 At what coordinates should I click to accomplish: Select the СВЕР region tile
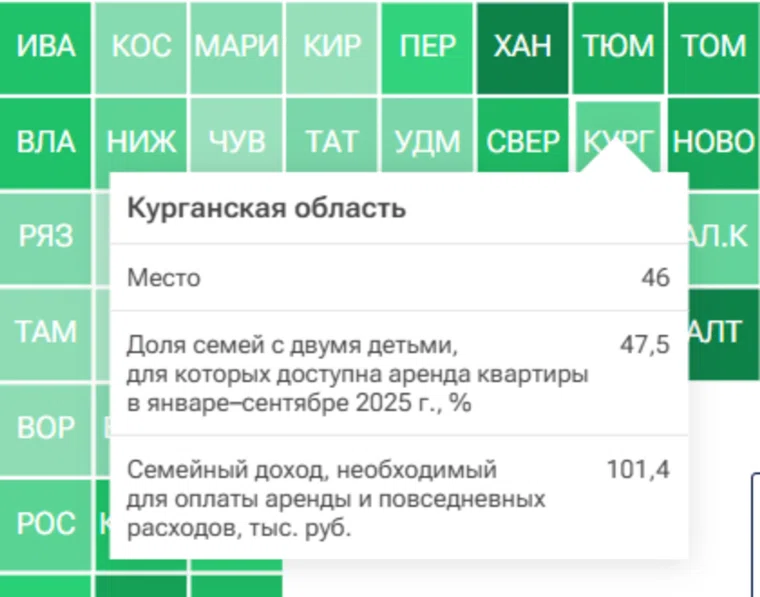click(522, 142)
